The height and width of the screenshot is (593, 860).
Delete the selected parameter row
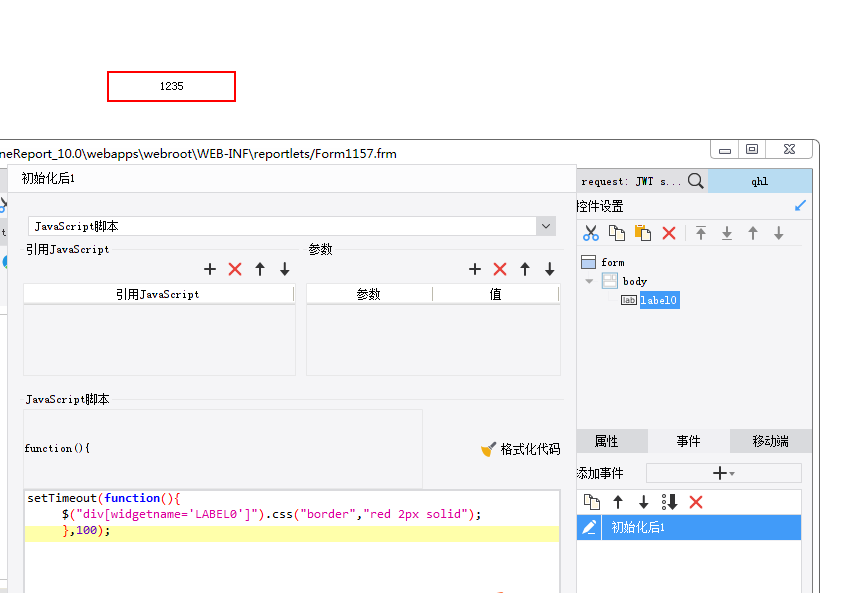[500, 269]
